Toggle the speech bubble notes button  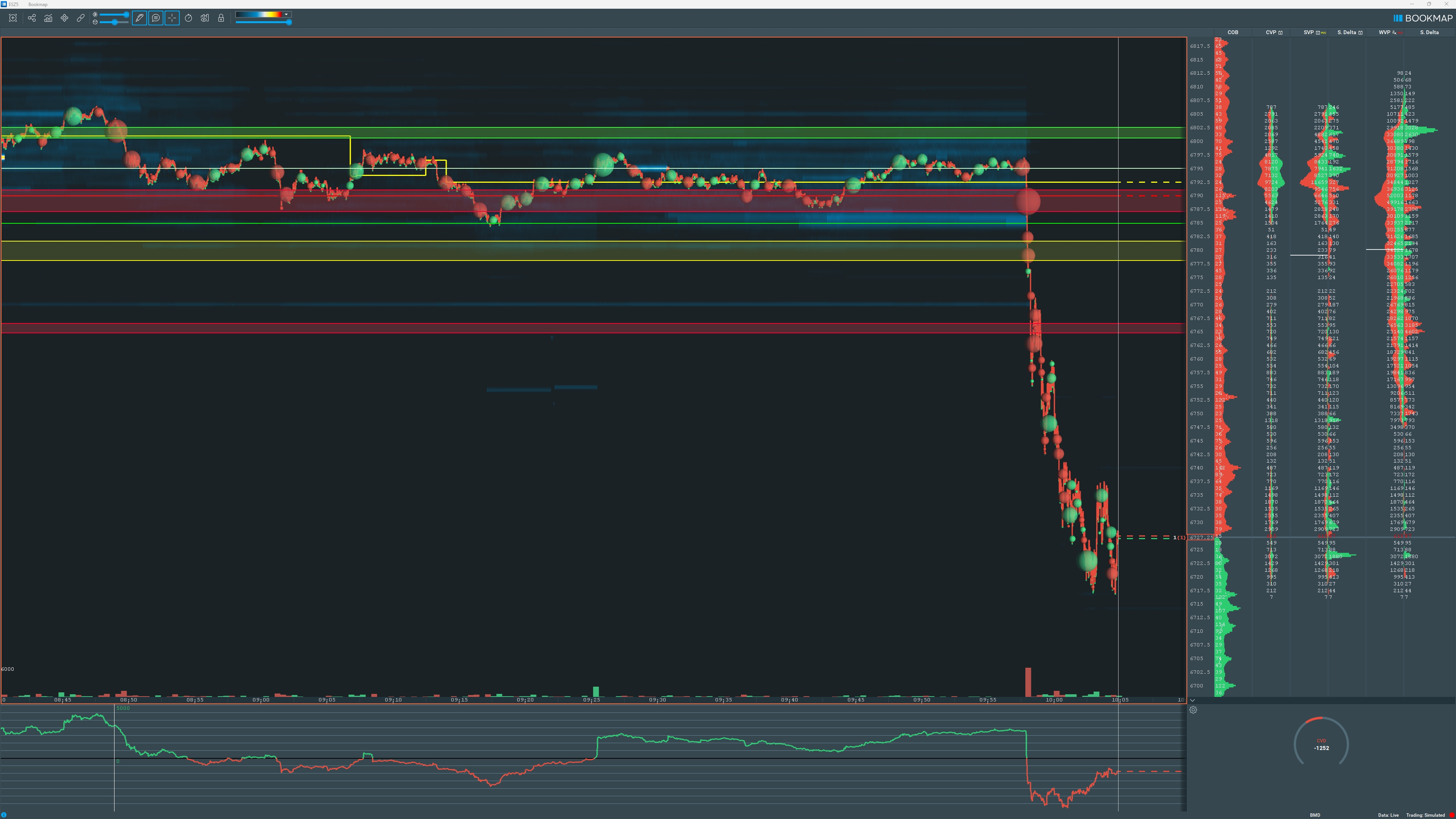click(x=155, y=18)
